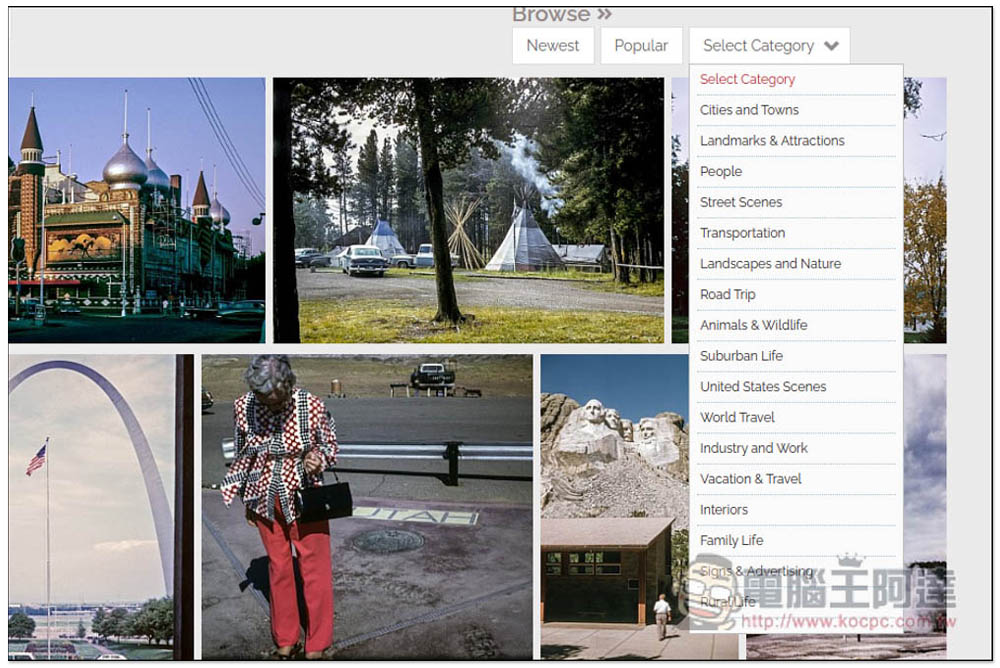
Task: Pick Road Trip from category list
Action: 728,295
